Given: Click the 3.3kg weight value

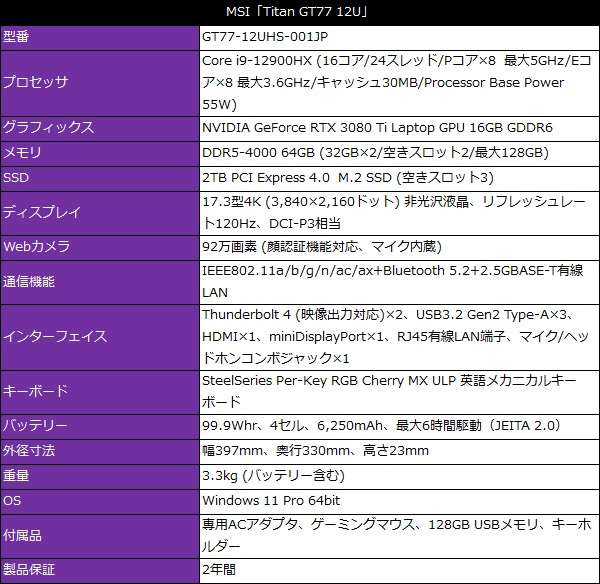Looking at the screenshot, I should (399, 476).
